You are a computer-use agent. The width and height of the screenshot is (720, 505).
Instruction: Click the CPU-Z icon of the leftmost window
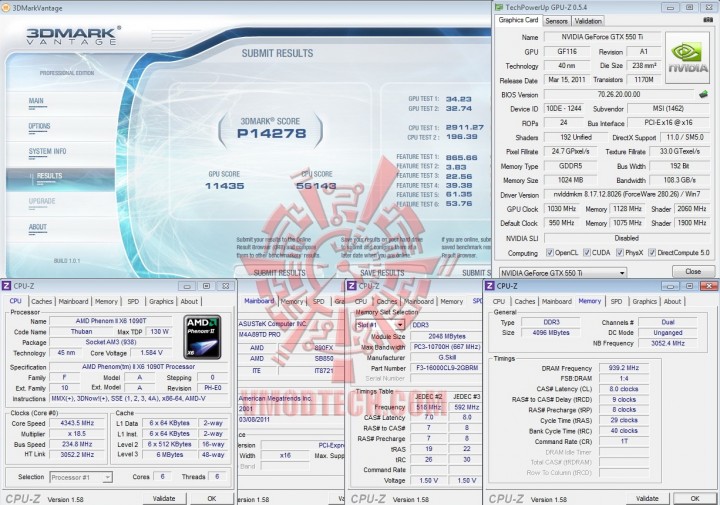click(6, 286)
